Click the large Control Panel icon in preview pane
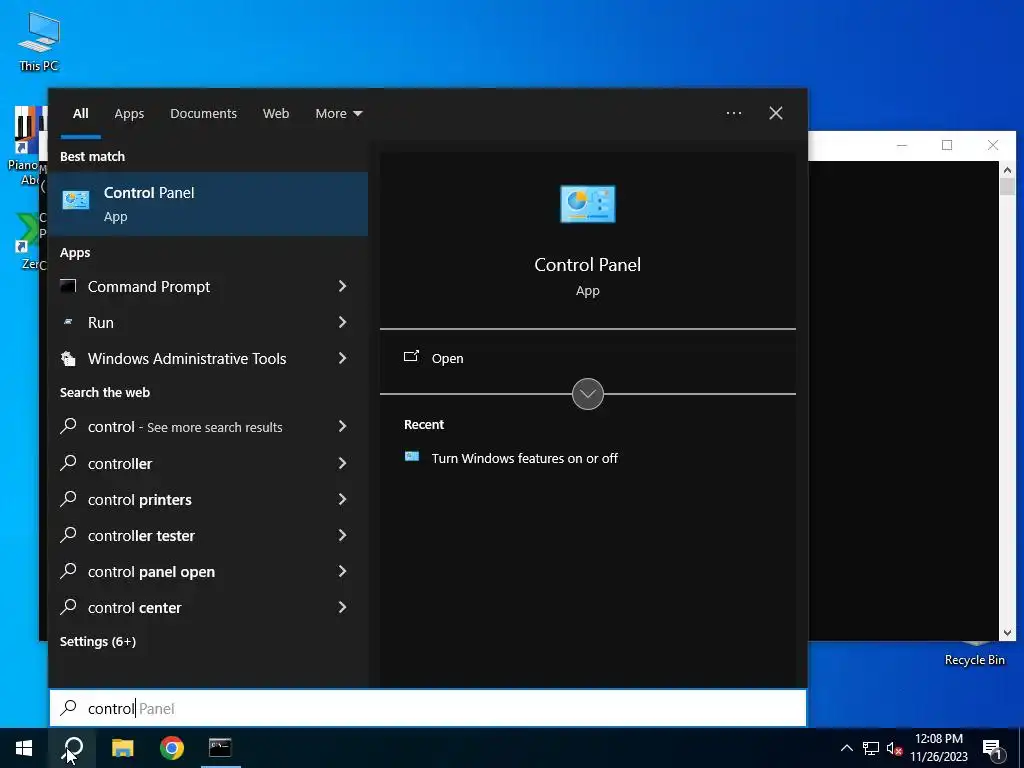1024x768 pixels. point(587,204)
